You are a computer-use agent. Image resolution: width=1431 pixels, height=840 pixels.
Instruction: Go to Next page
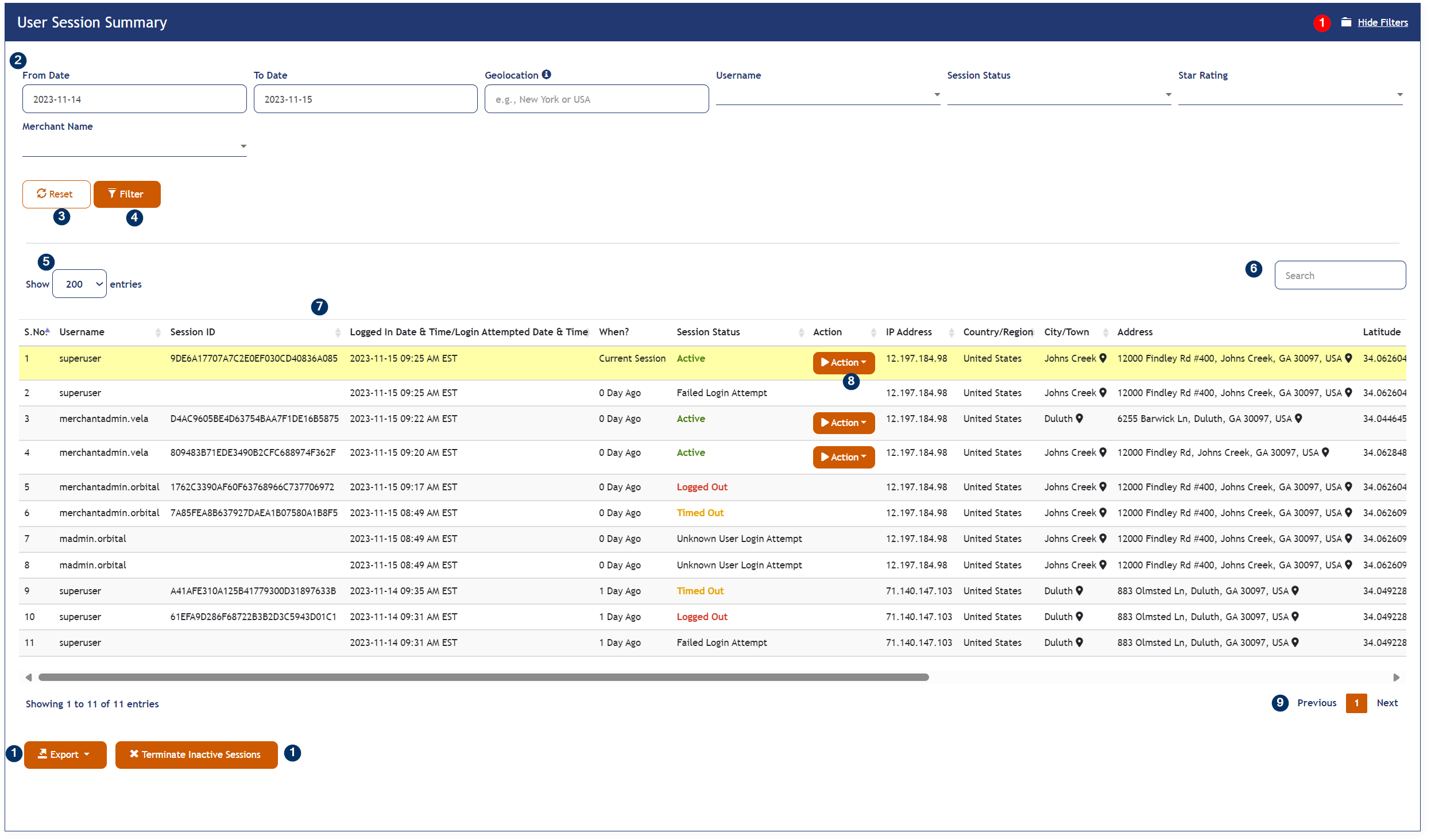(x=1387, y=703)
